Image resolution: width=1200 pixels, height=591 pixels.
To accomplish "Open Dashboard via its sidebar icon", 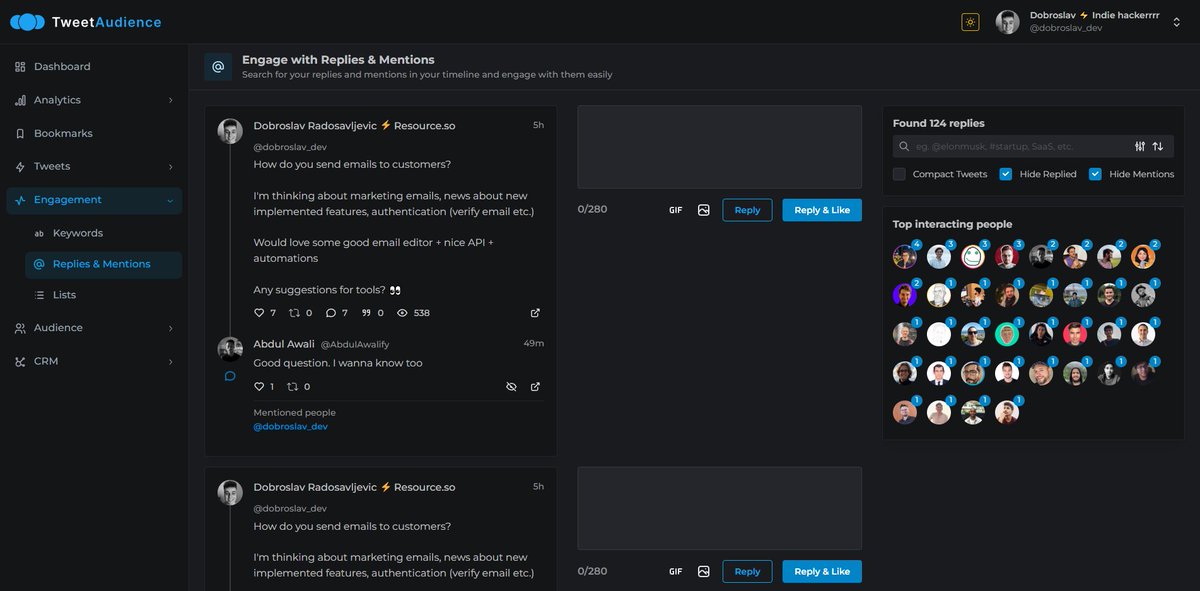I will click(20, 67).
